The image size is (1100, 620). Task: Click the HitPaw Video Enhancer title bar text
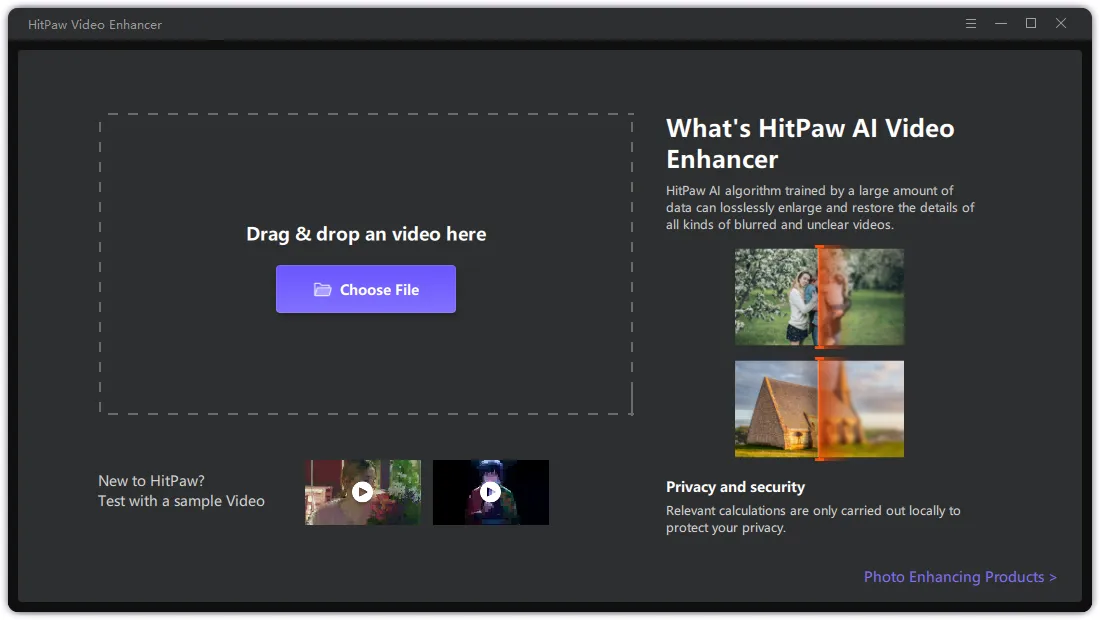96,24
